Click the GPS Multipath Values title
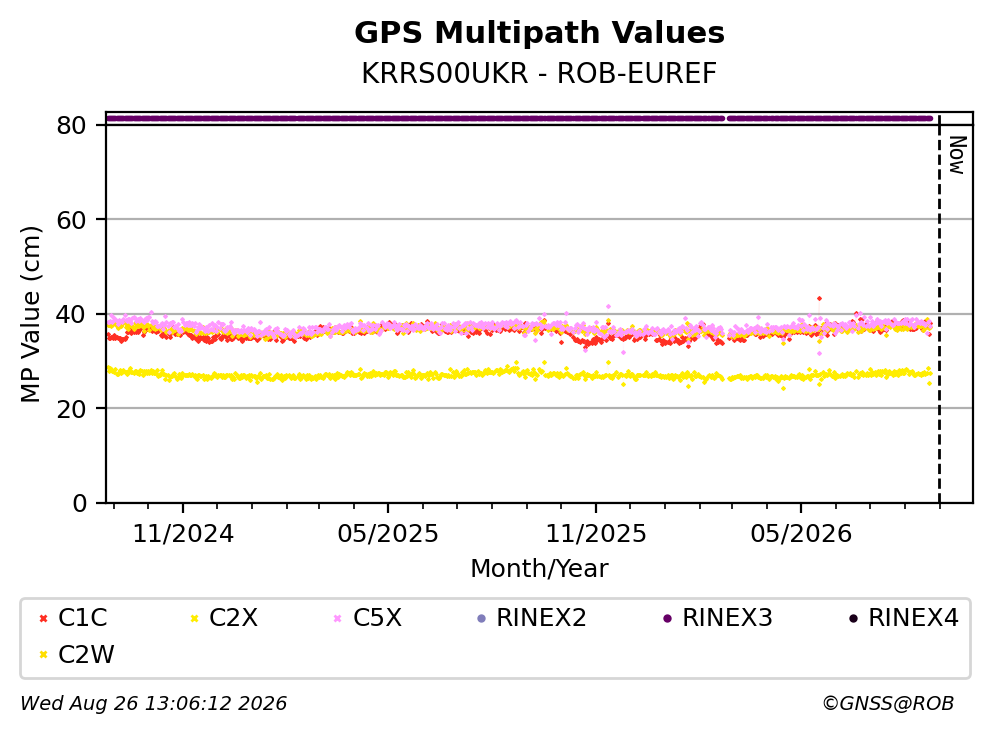 539,32
